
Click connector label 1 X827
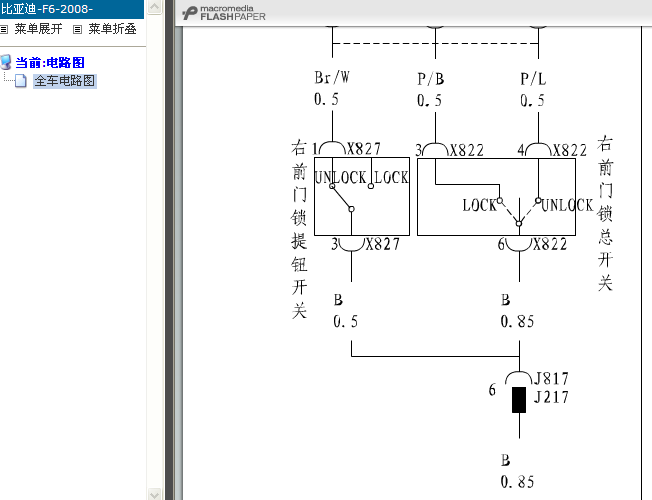coord(346,149)
